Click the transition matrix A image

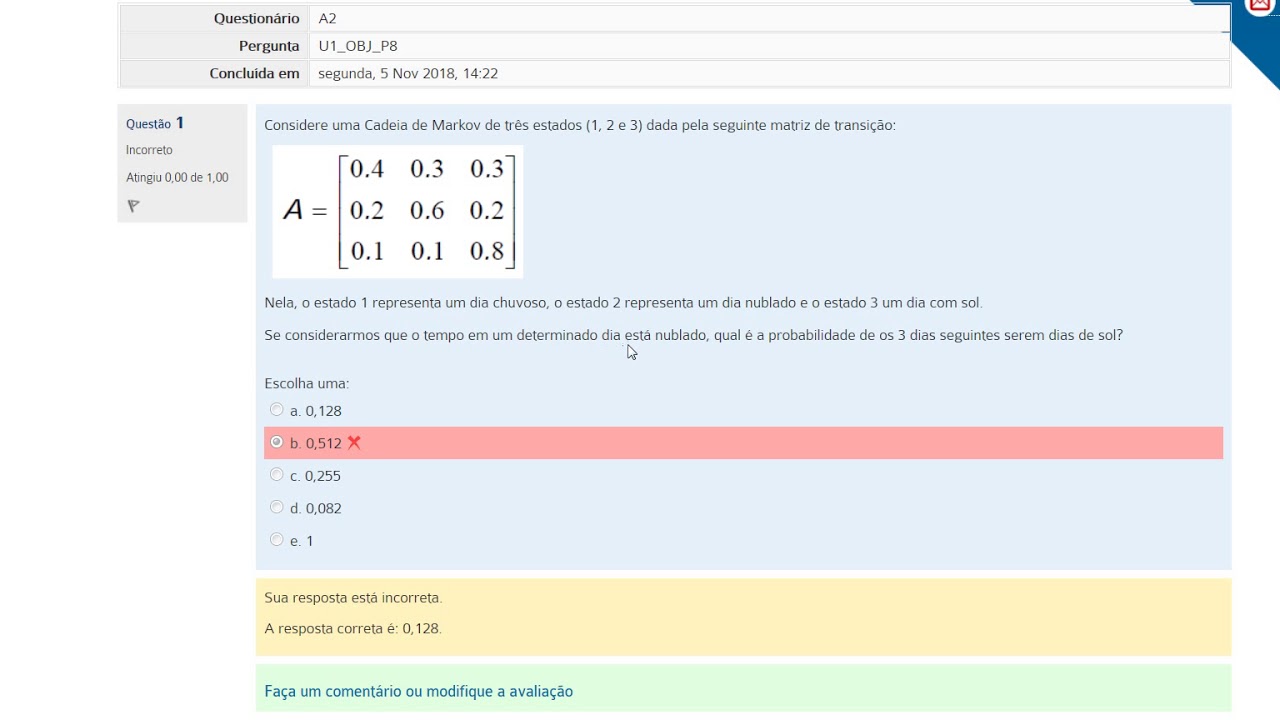[x=398, y=211]
